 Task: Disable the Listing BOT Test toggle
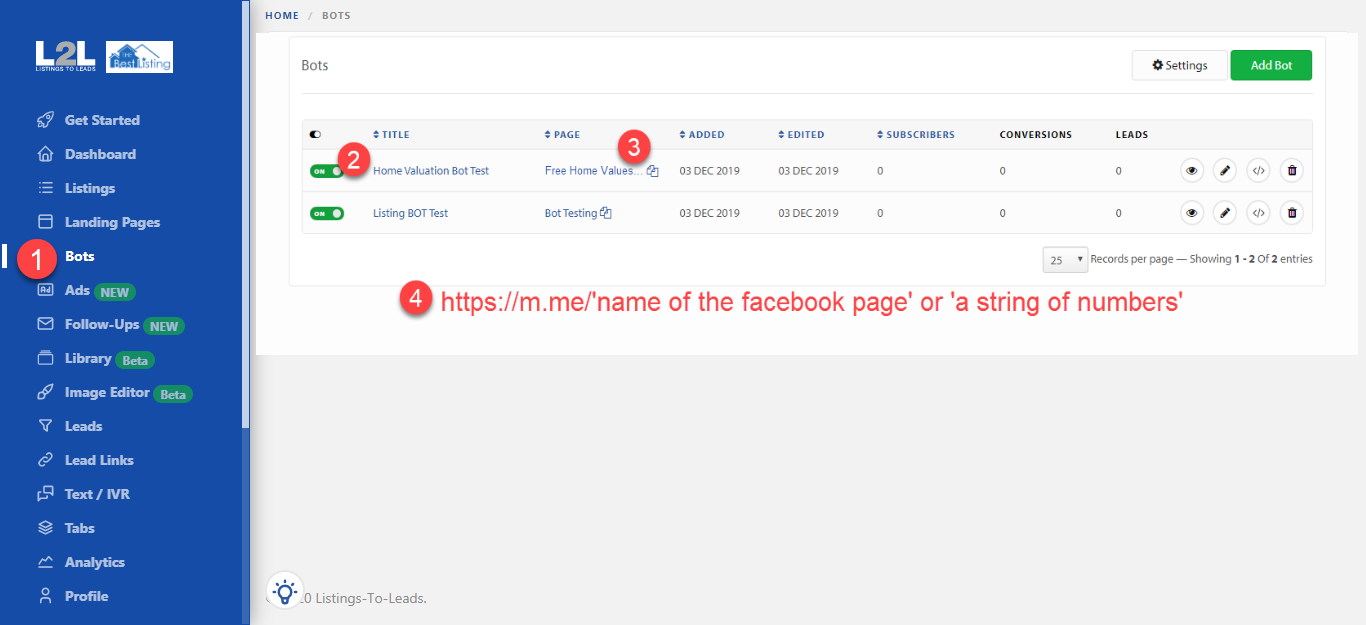tap(326, 213)
